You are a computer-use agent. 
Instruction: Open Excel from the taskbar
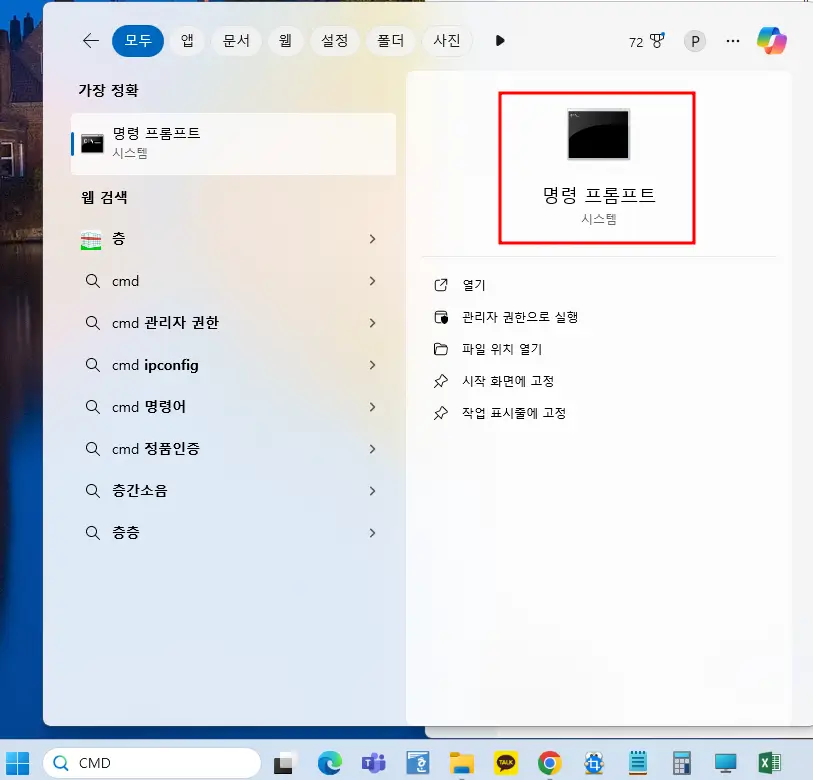pos(768,762)
